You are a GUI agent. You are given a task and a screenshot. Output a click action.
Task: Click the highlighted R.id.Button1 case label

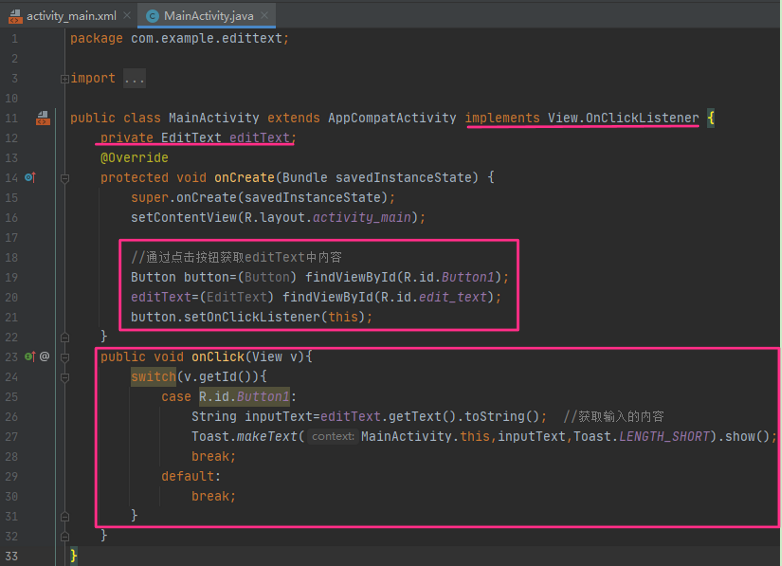pyautogui.click(x=244, y=396)
